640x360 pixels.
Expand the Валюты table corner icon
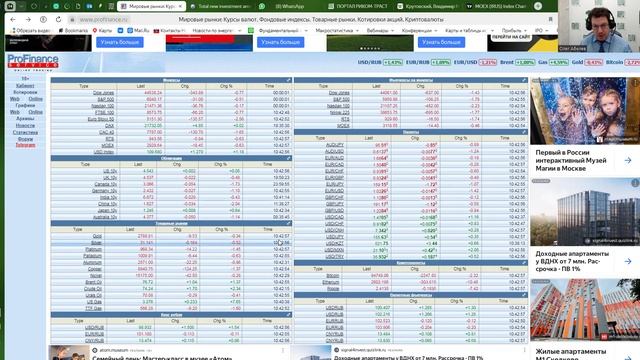click(524, 132)
